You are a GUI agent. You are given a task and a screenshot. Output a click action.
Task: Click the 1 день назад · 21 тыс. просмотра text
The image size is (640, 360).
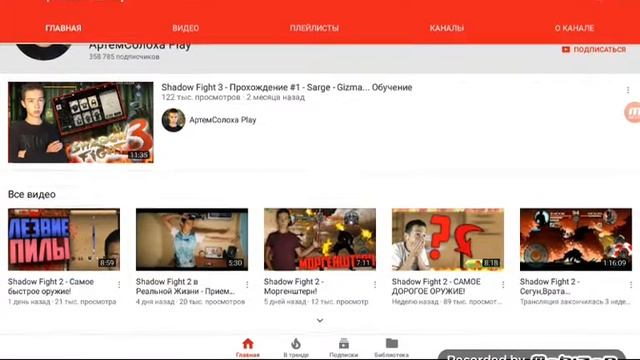[x=62, y=302]
